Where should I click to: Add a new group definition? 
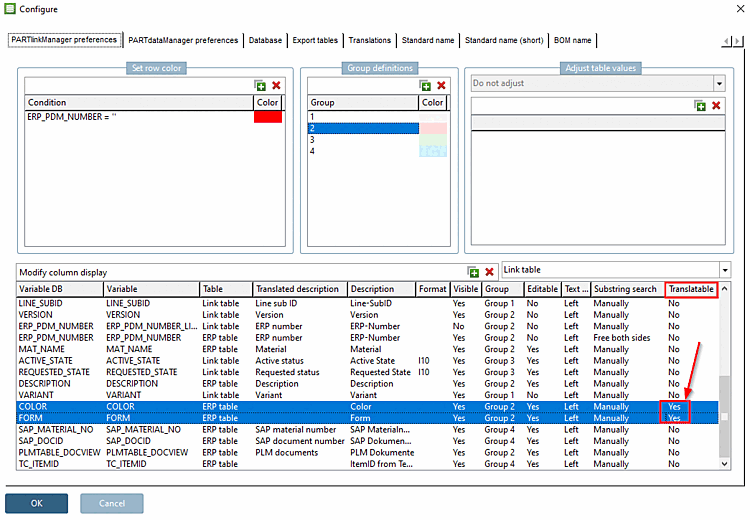pyautogui.click(x=425, y=86)
